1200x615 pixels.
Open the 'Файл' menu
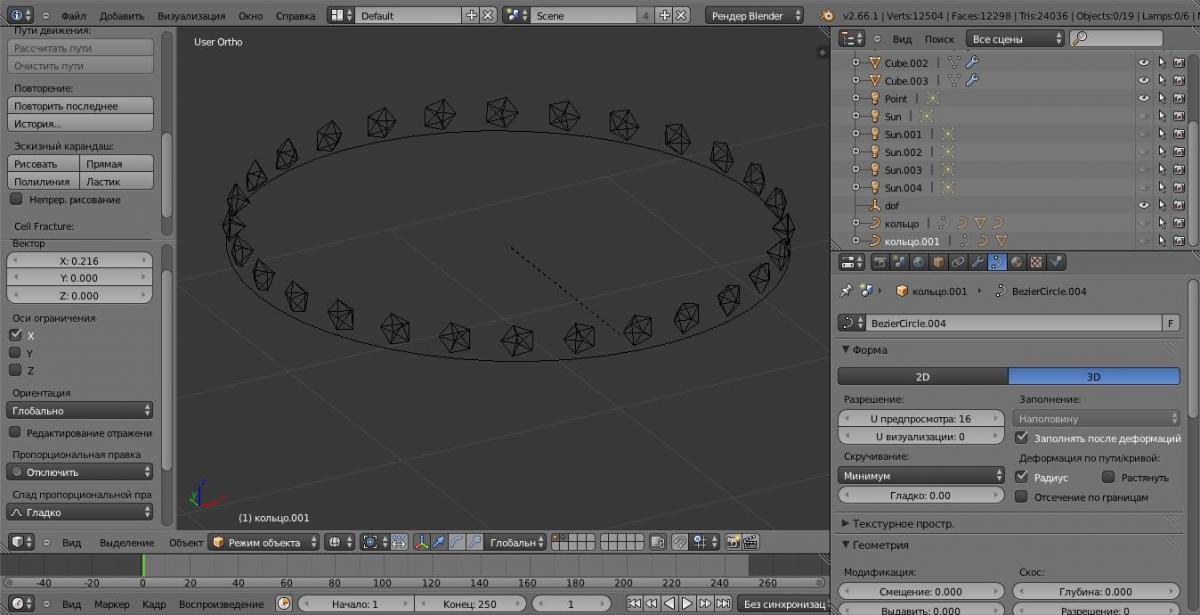[x=73, y=16]
